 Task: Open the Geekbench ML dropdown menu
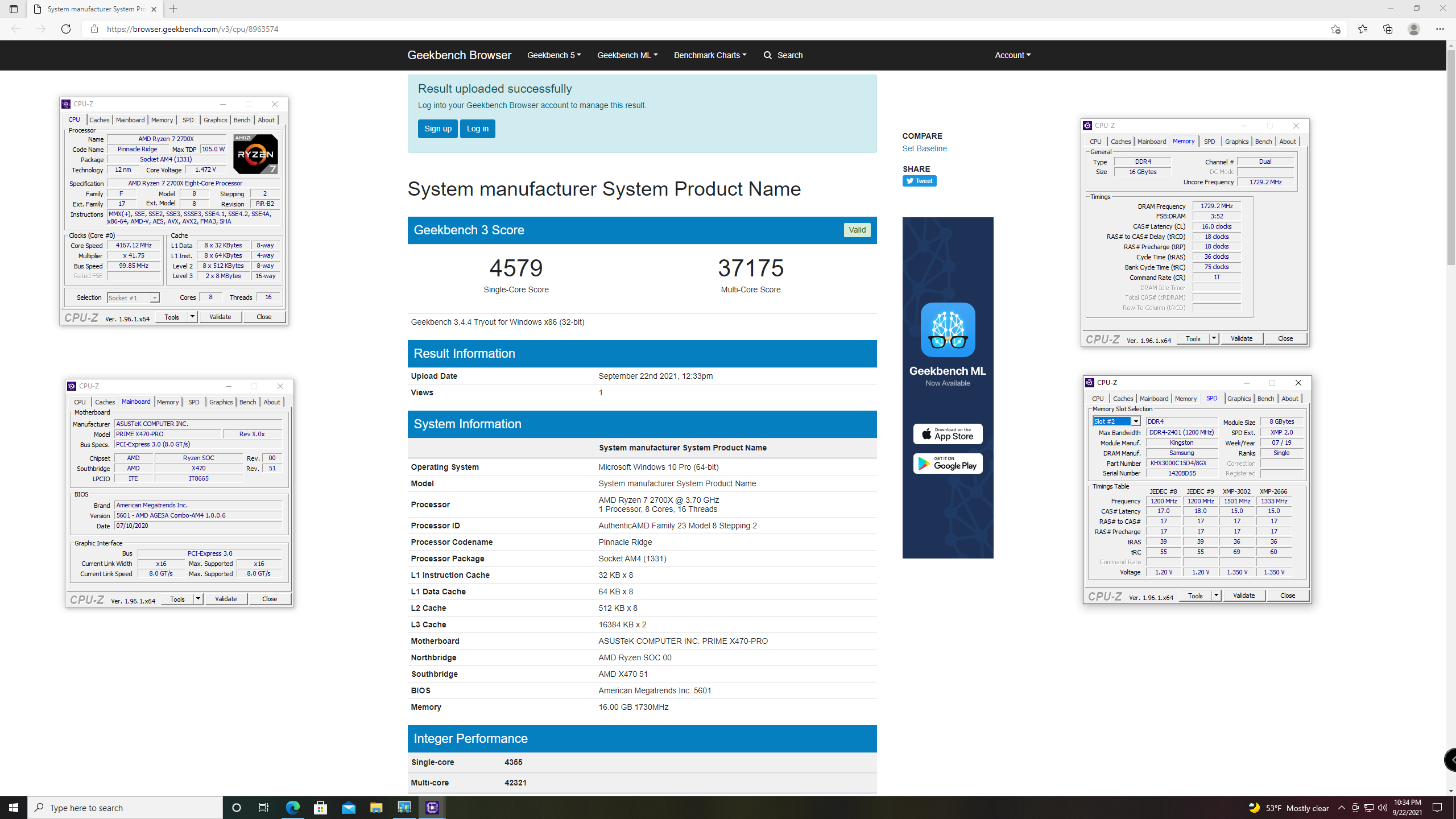click(627, 55)
